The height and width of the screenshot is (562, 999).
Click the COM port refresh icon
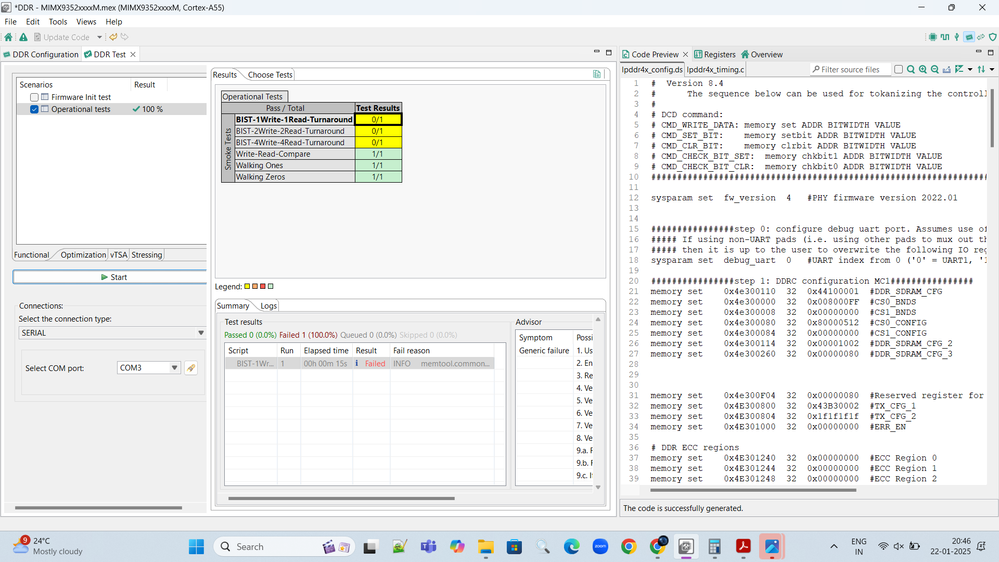190,368
